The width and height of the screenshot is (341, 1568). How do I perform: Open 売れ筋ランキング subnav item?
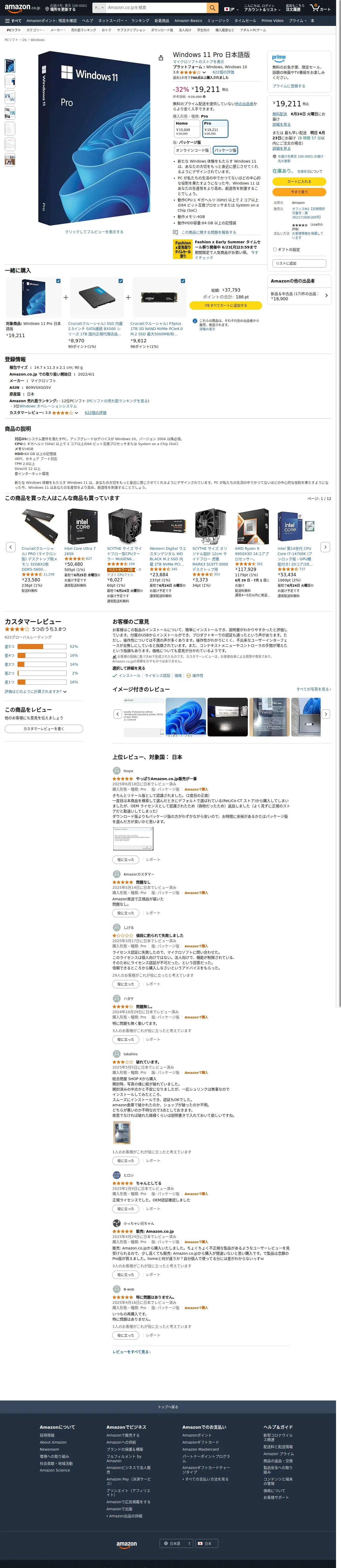pyautogui.click(x=83, y=30)
